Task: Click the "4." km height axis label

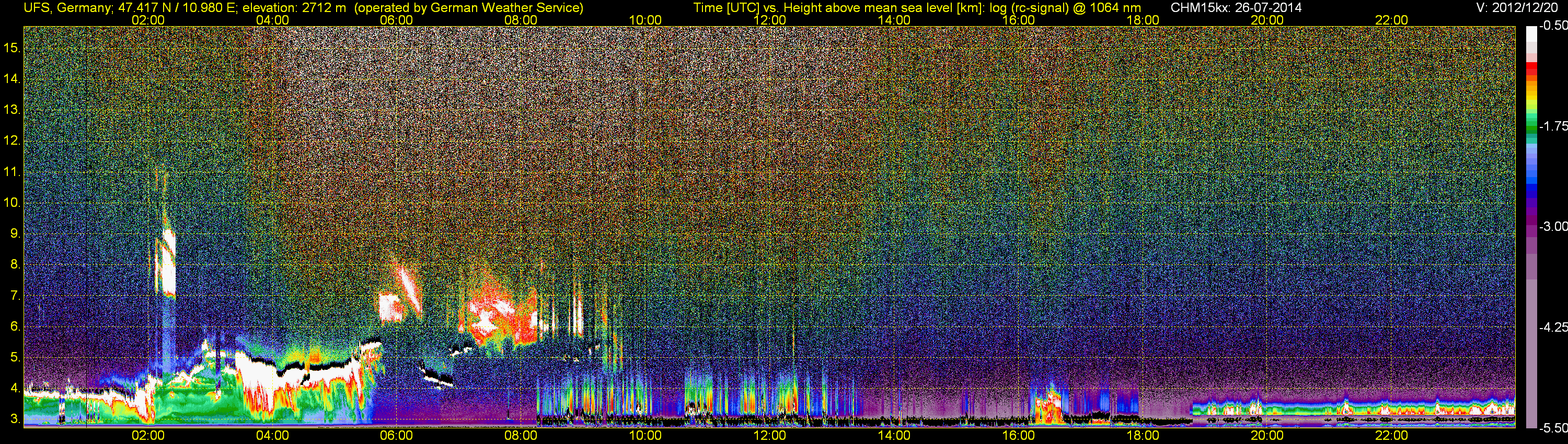Action: 15,388
